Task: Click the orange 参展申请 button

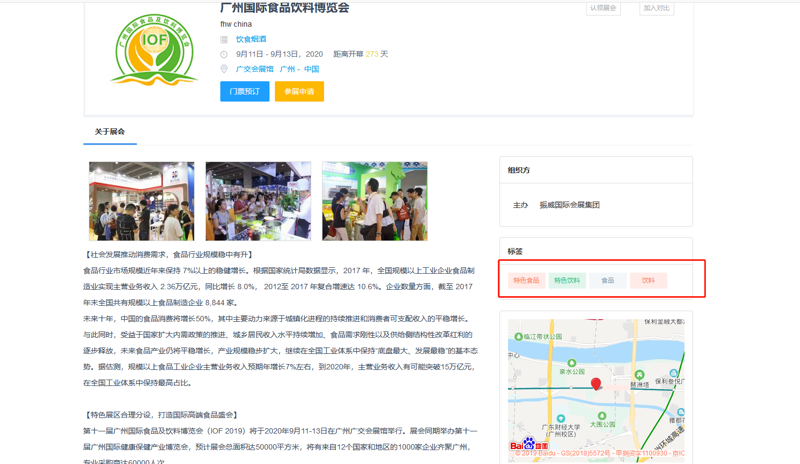Action: pyautogui.click(x=299, y=91)
